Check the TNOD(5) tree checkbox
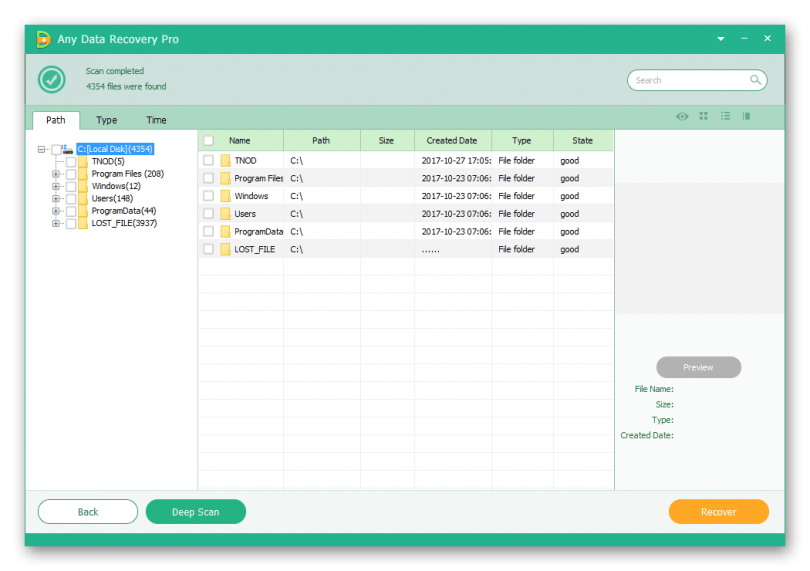The width and height of the screenshot is (810, 571). click(x=71, y=162)
